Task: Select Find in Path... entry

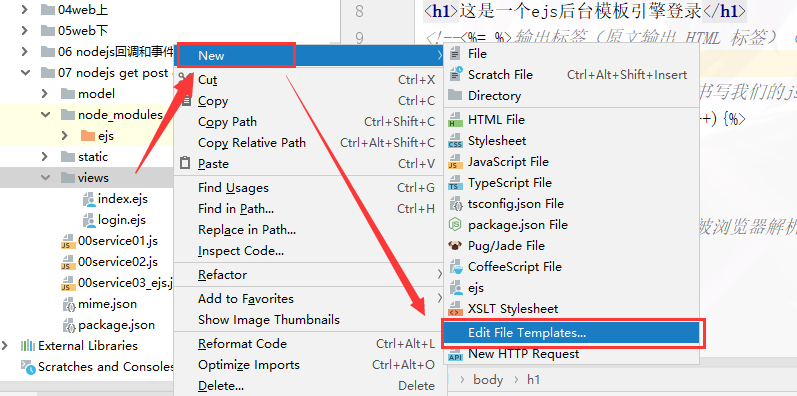Action: [310, 209]
